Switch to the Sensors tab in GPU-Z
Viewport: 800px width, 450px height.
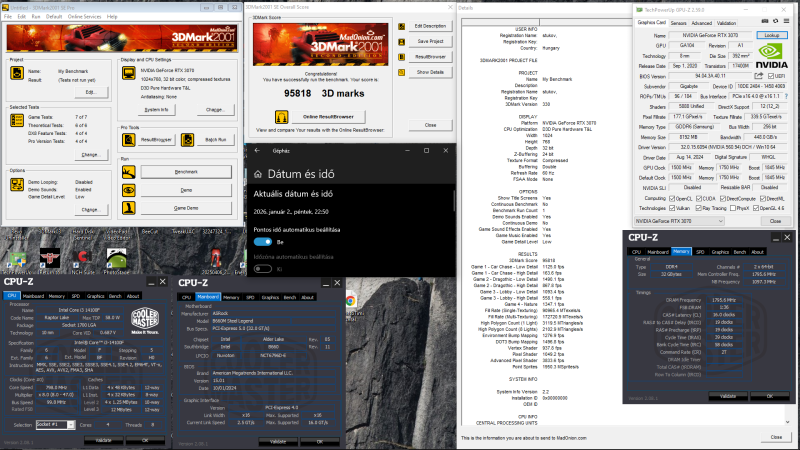click(x=678, y=23)
